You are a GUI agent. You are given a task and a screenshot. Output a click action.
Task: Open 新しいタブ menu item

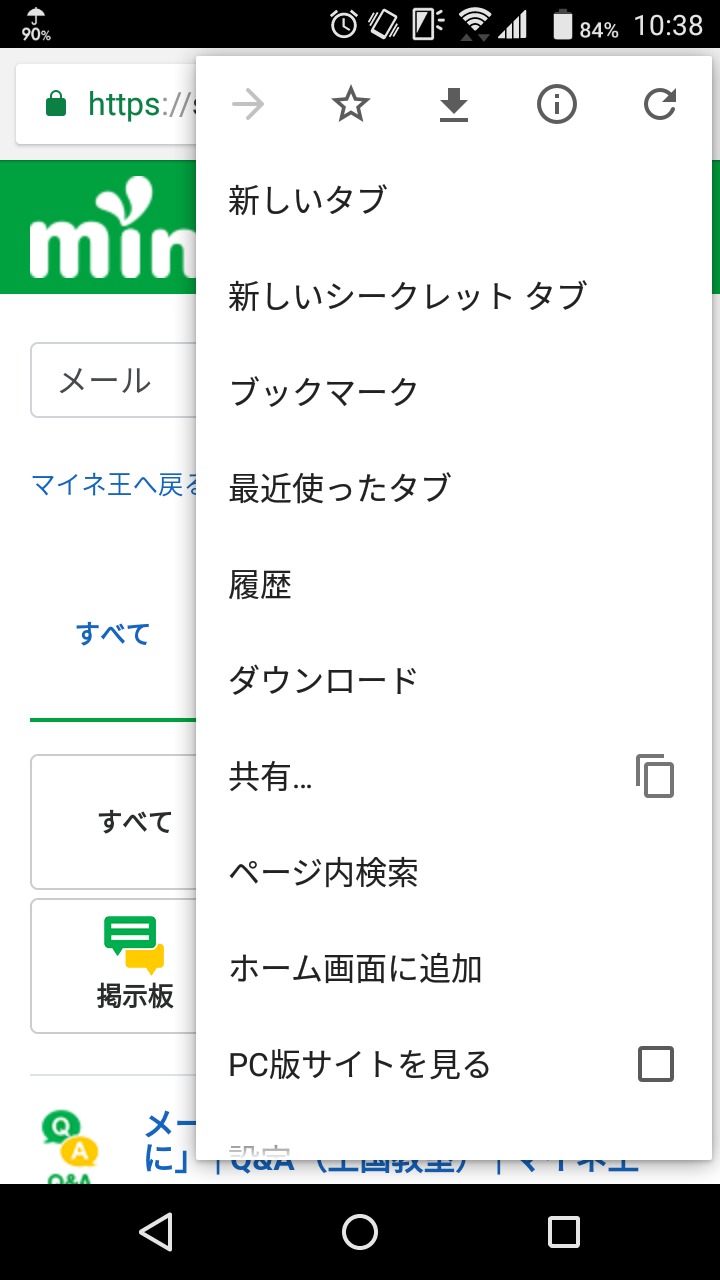click(x=307, y=200)
